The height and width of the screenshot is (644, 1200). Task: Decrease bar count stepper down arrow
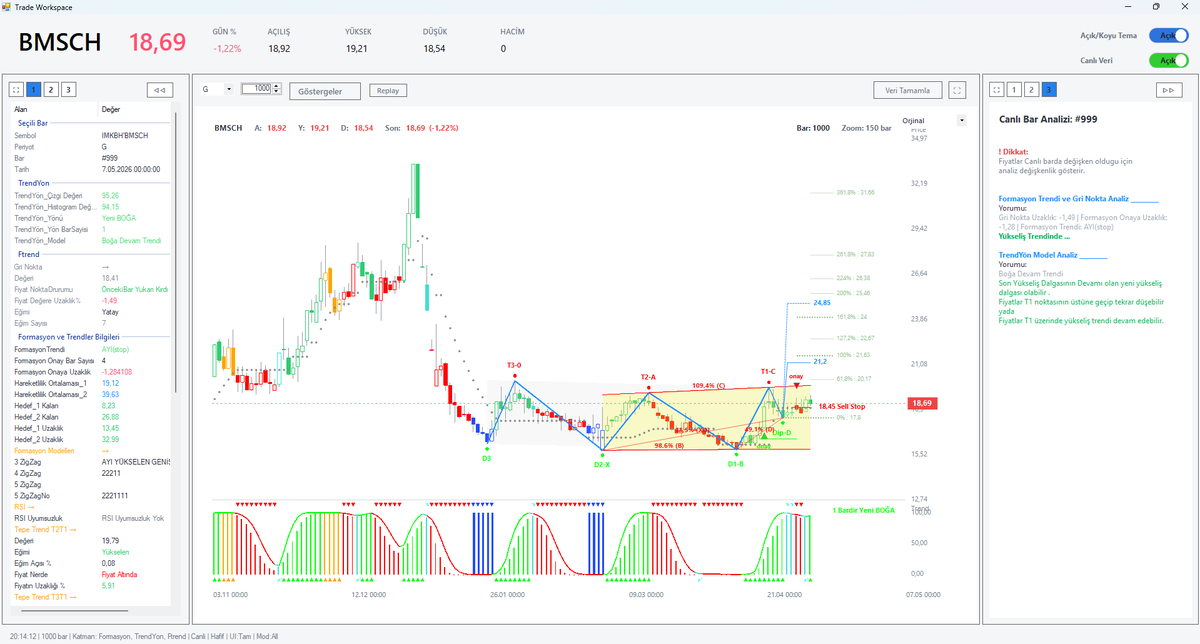click(277, 92)
